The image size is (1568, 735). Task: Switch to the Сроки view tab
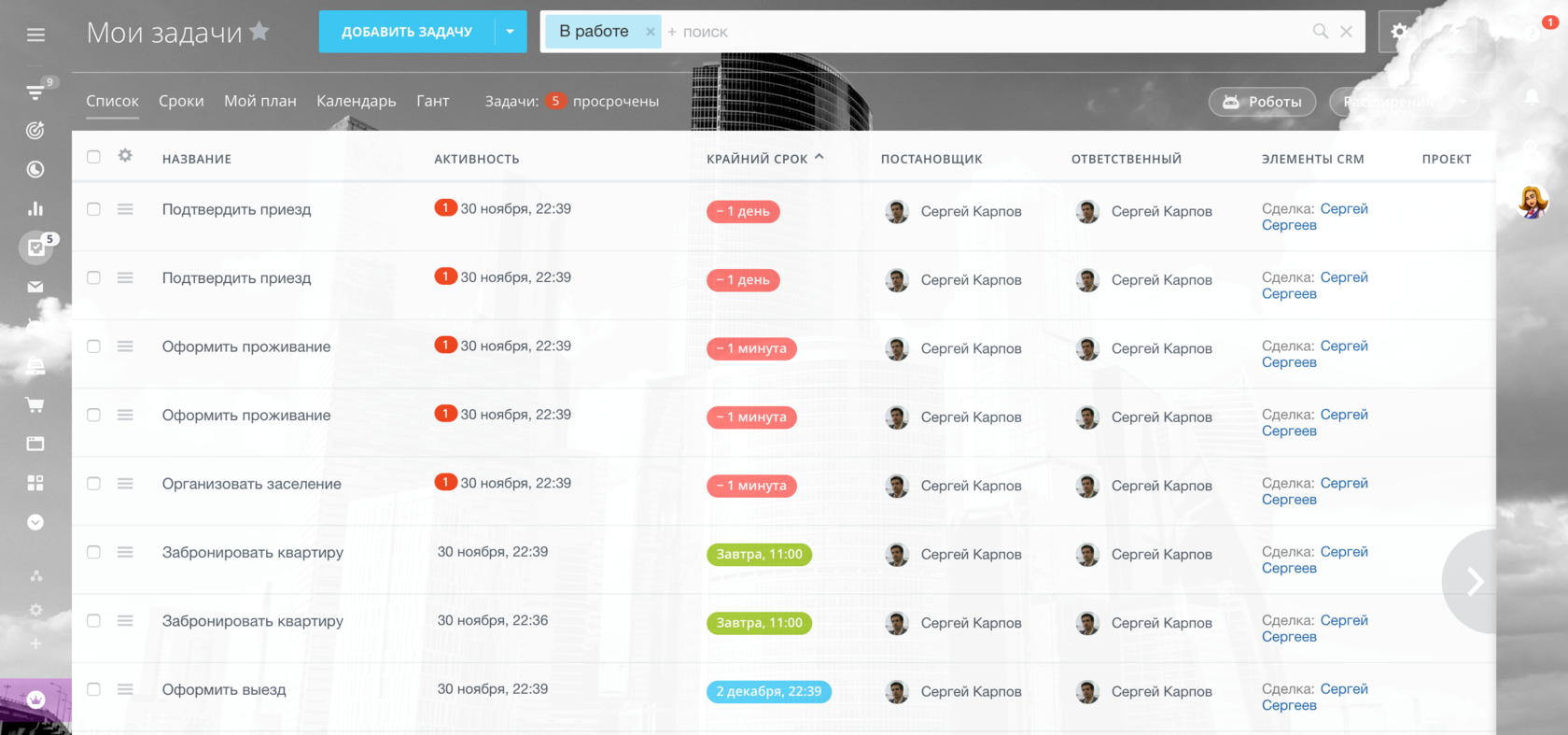pos(181,101)
